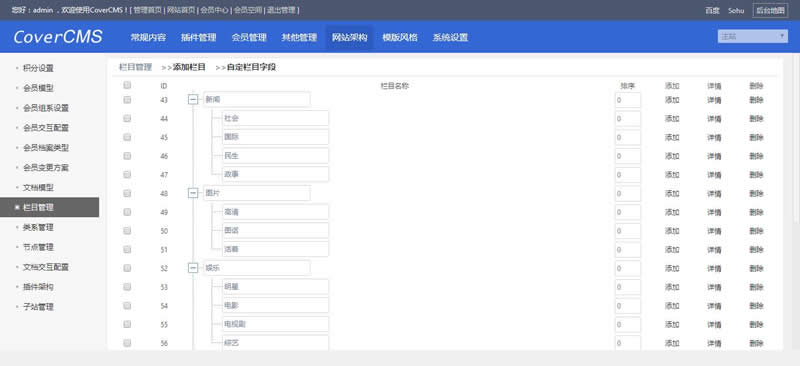This screenshot has height=366, width=800.
Task: Visit the 网站首页 link
Action: pos(181,10)
